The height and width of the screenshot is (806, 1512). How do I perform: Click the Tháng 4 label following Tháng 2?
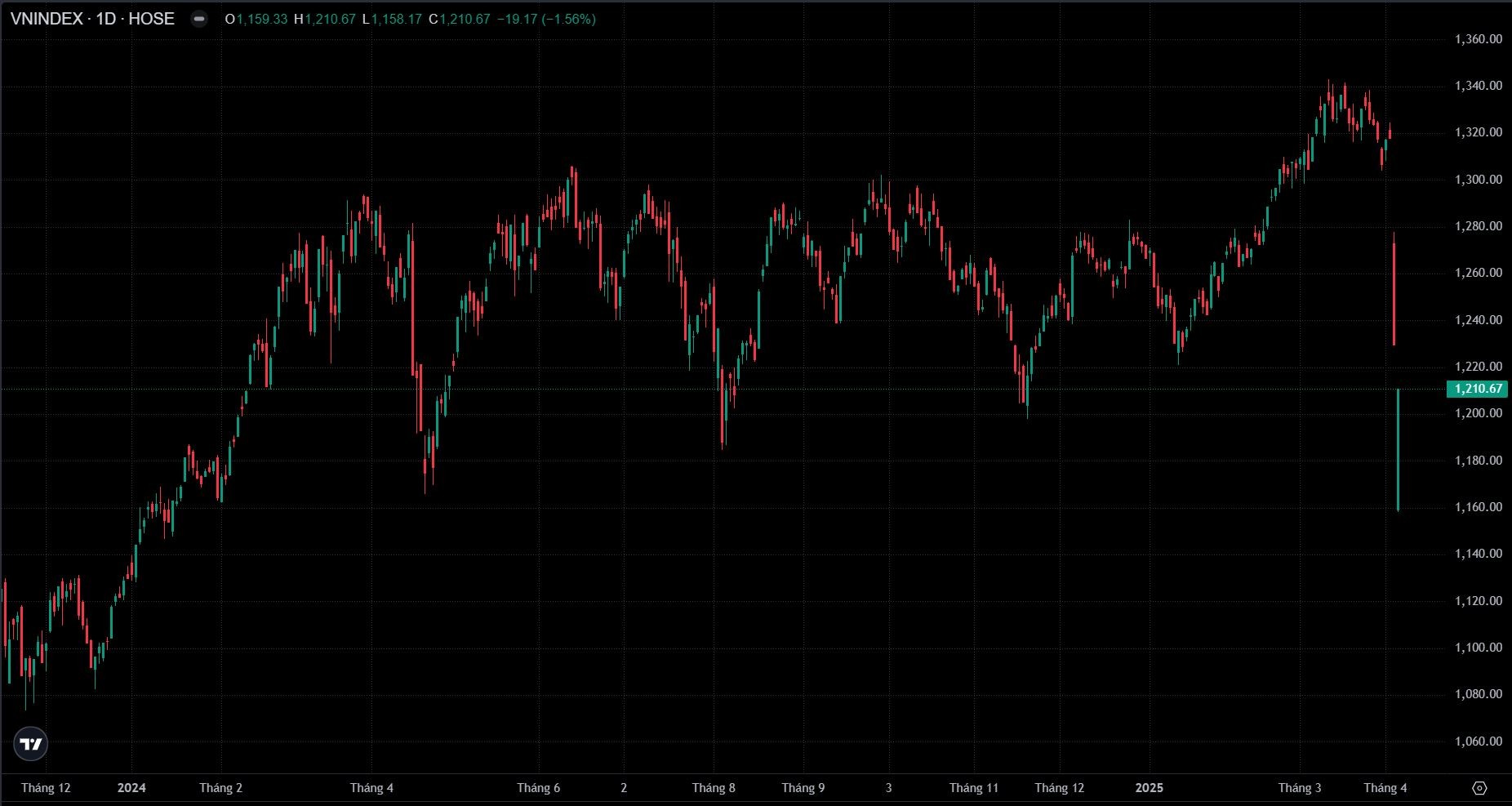point(371,788)
